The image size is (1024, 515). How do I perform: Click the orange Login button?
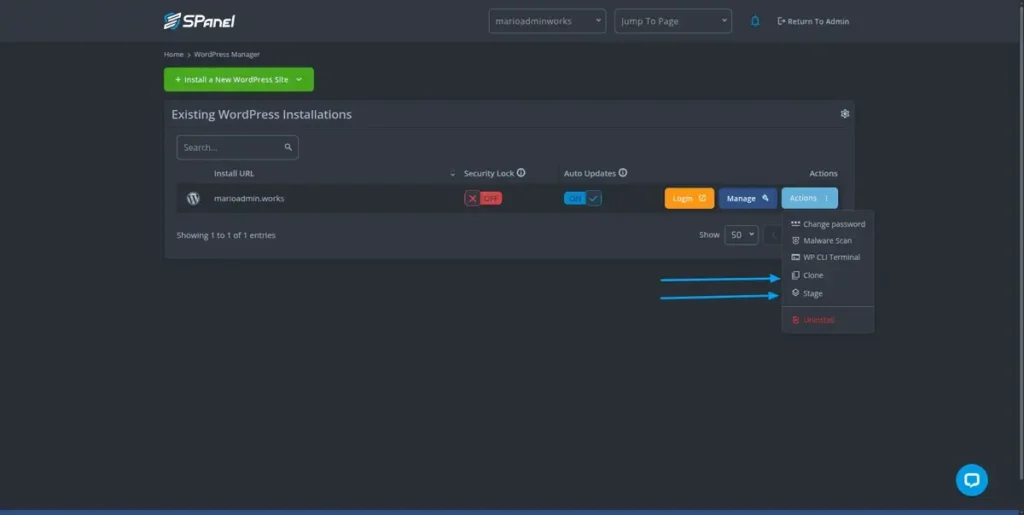(x=690, y=198)
